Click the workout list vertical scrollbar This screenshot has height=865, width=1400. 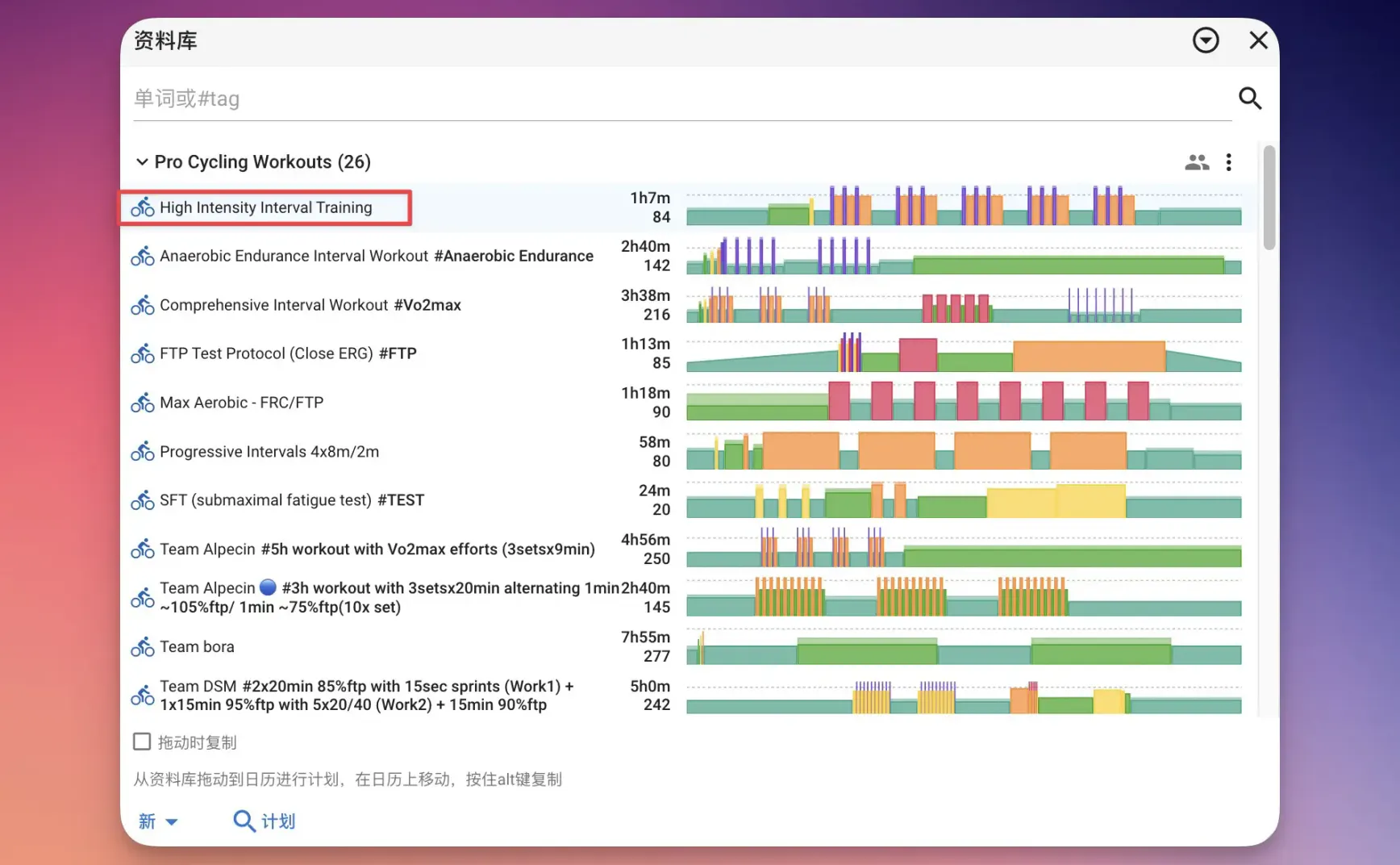point(1269,198)
